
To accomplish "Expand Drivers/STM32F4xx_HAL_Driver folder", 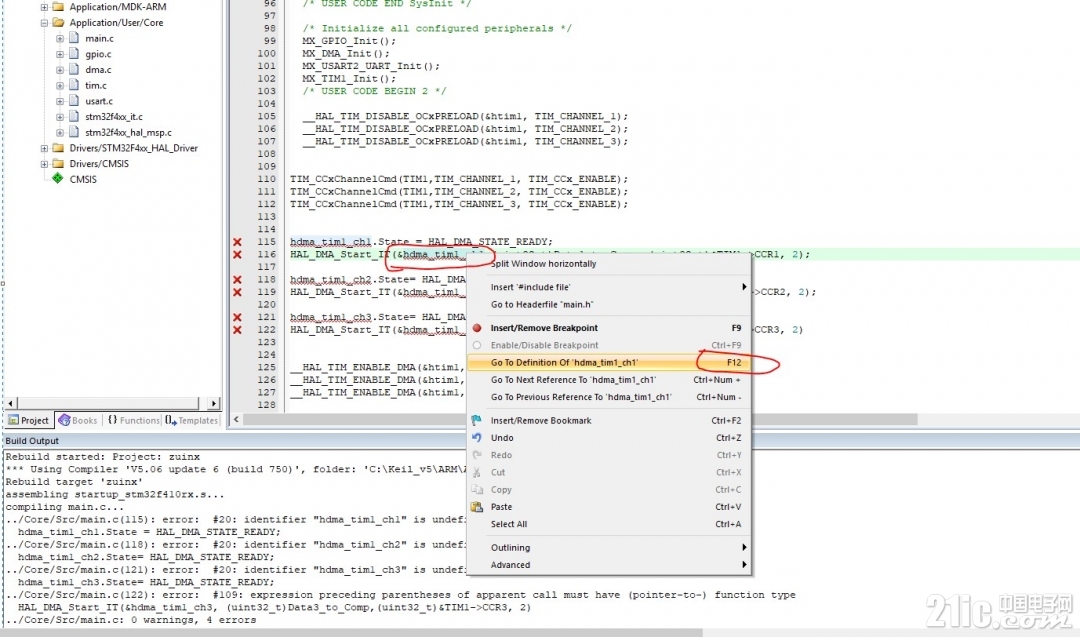I will [44, 148].
